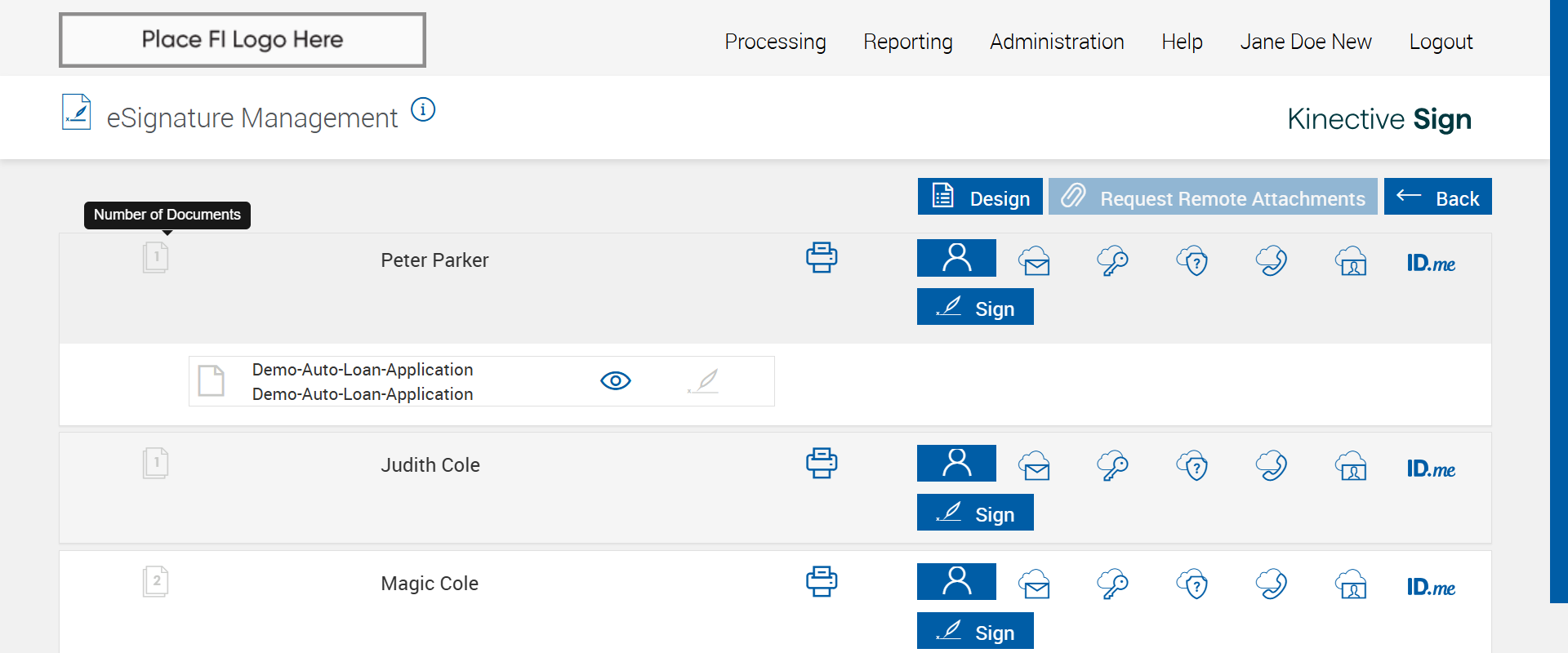
Task: Print documents for Judith Cole
Action: pyautogui.click(x=822, y=464)
